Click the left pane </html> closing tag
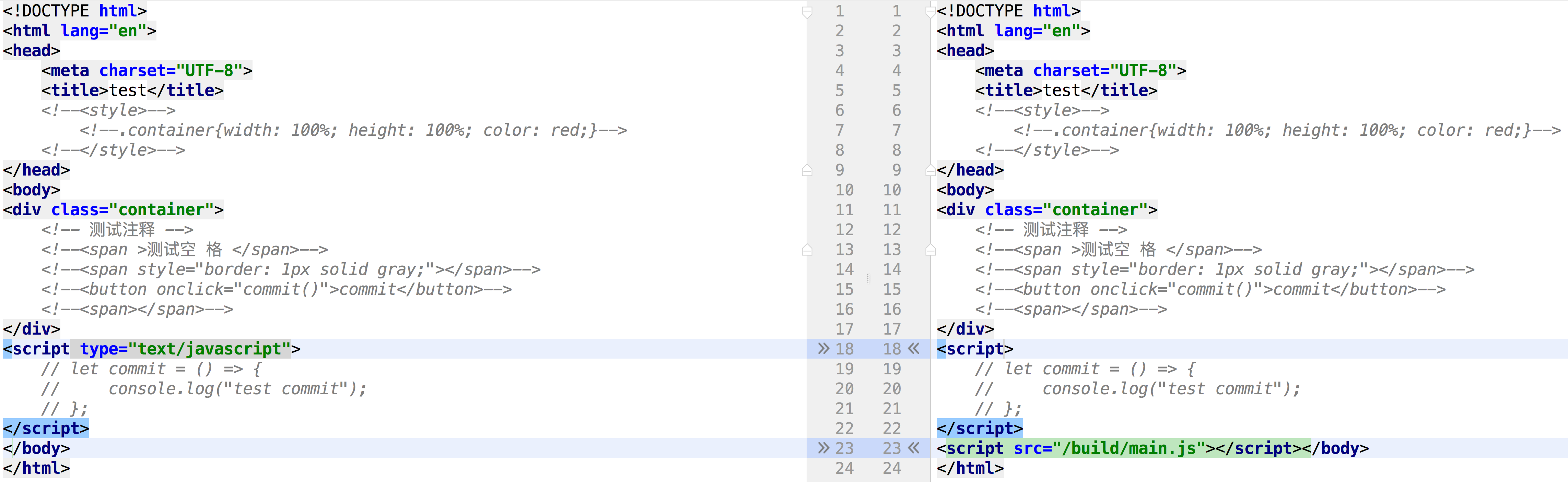Image resolution: width=1568 pixels, height=482 pixels. click(x=36, y=468)
